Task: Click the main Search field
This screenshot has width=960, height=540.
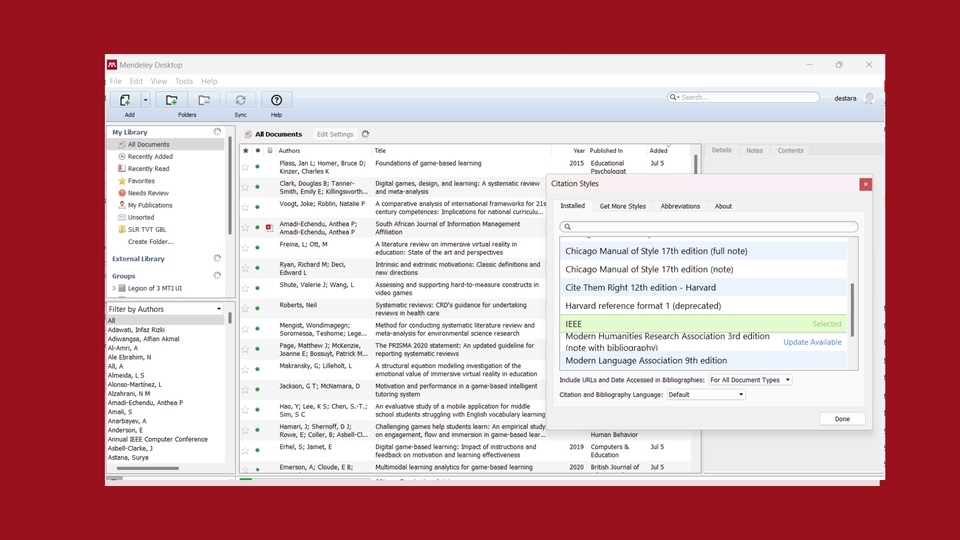Action: coord(743,97)
